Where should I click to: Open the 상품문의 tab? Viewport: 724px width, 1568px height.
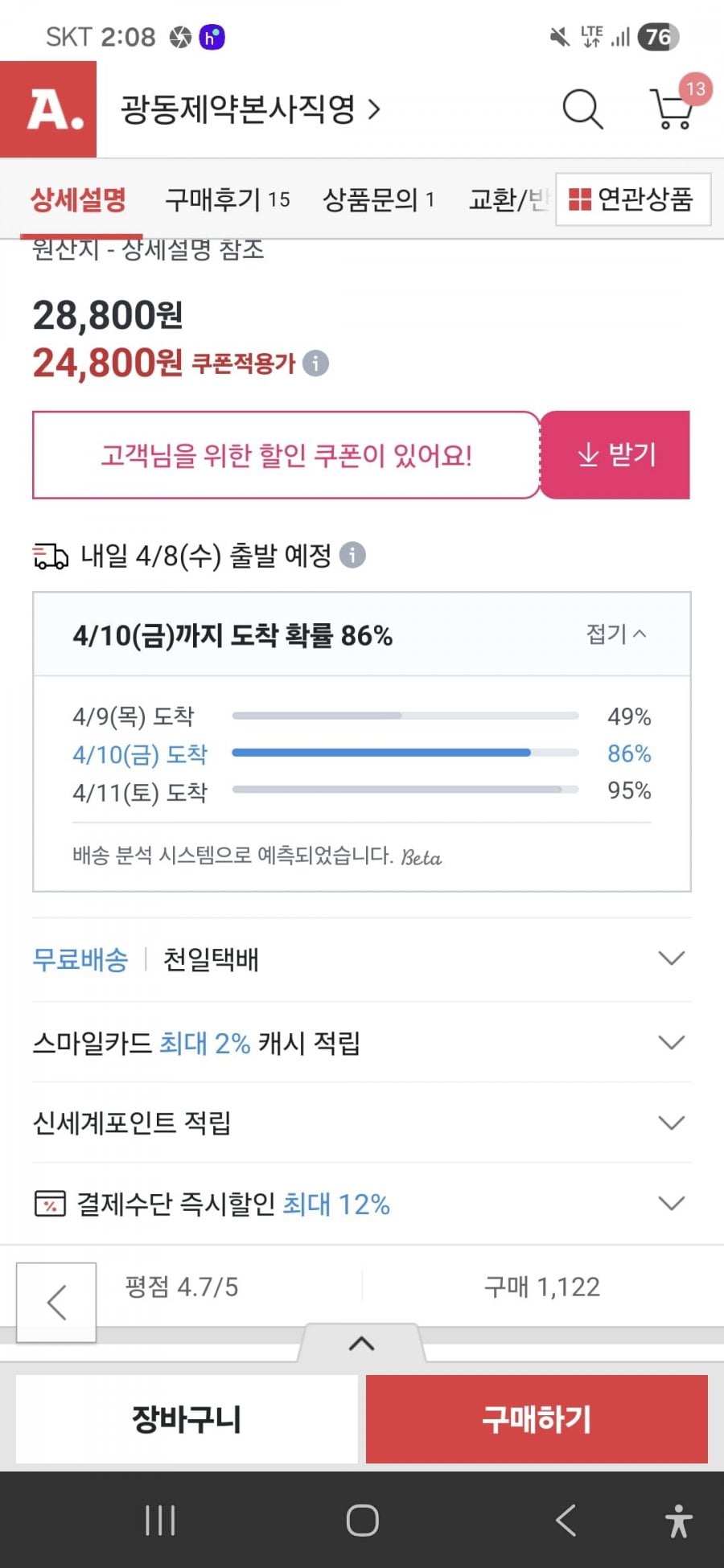(378, 199)
